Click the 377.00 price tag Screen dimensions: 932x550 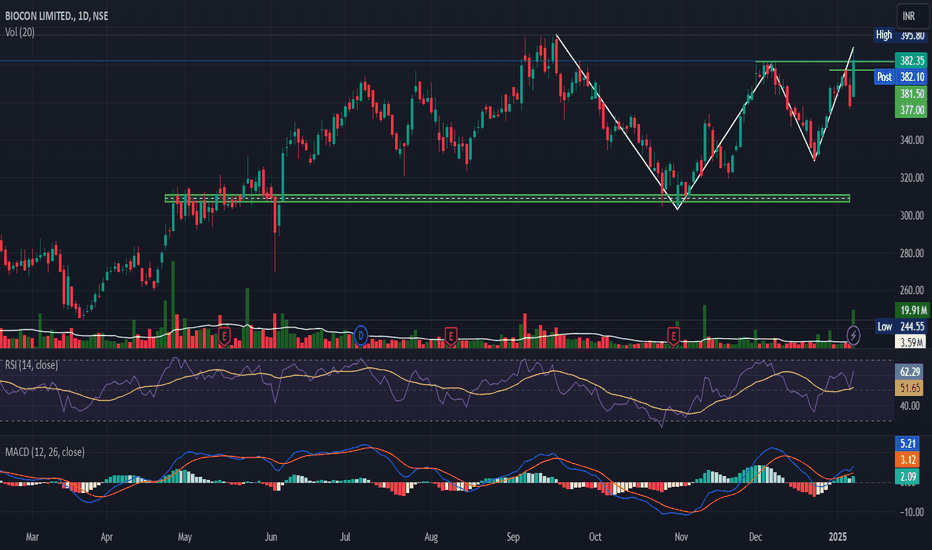click(x=911, y=109)
